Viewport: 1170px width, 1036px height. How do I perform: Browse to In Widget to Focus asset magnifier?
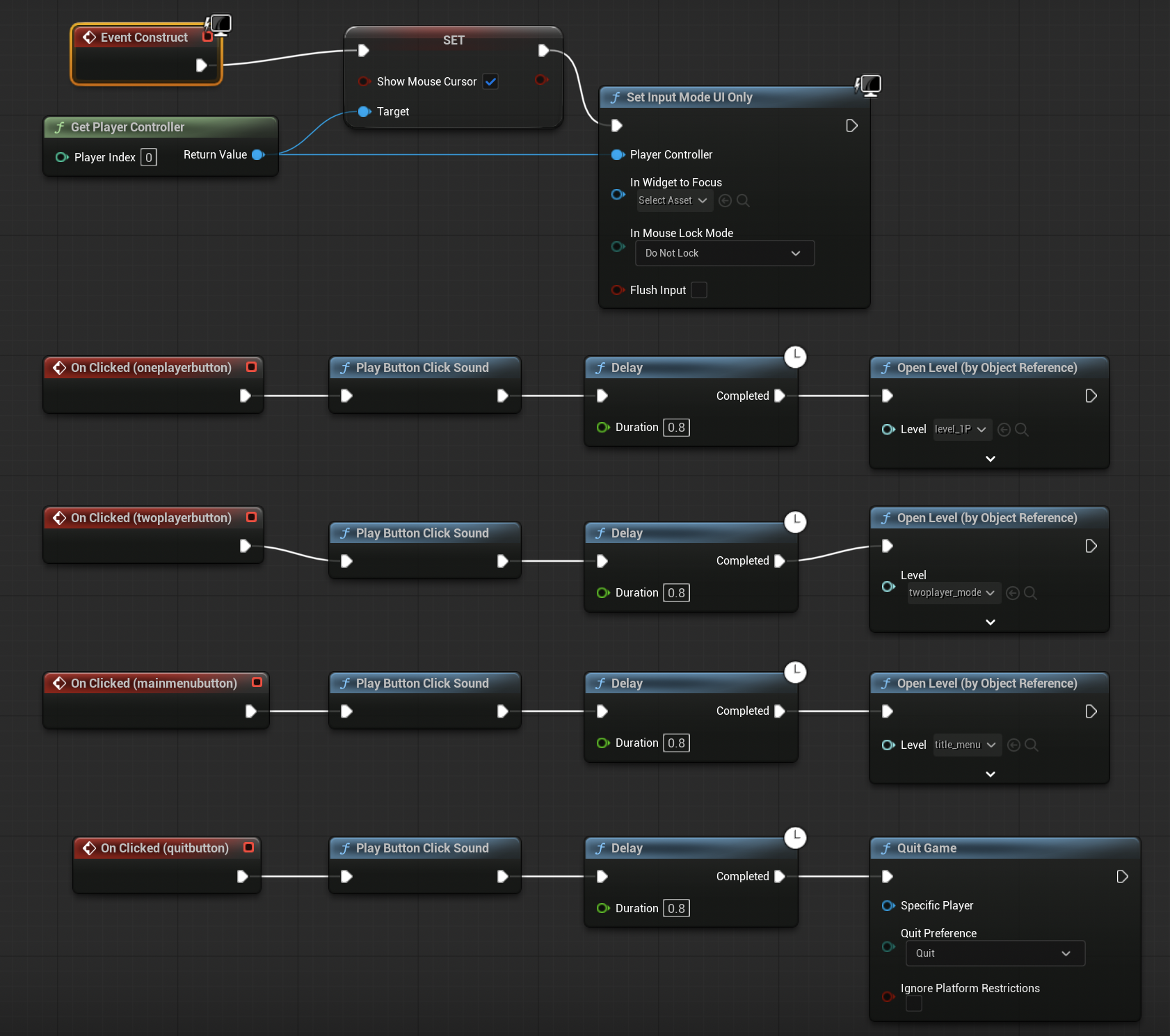point(743,200)
